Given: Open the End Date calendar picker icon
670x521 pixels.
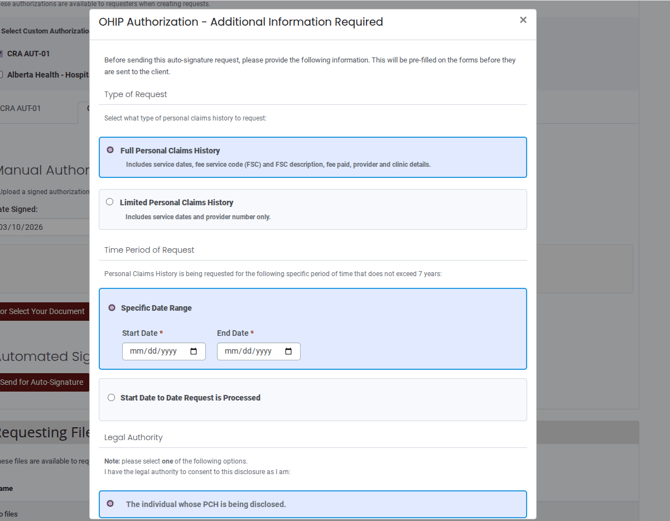Looking at the screenshot, I should click(x=289, y=351).
